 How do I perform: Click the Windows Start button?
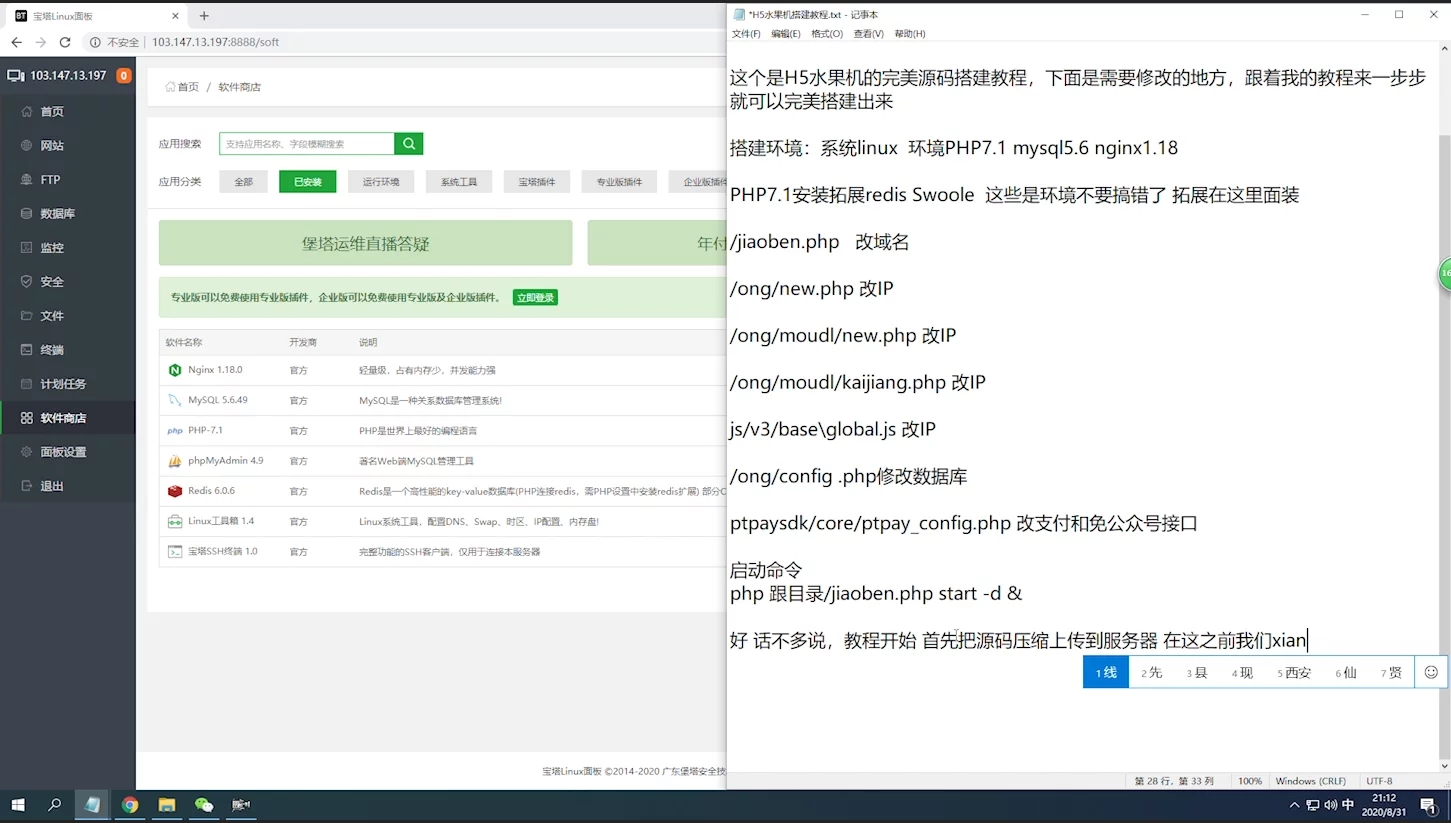[18, 805]
